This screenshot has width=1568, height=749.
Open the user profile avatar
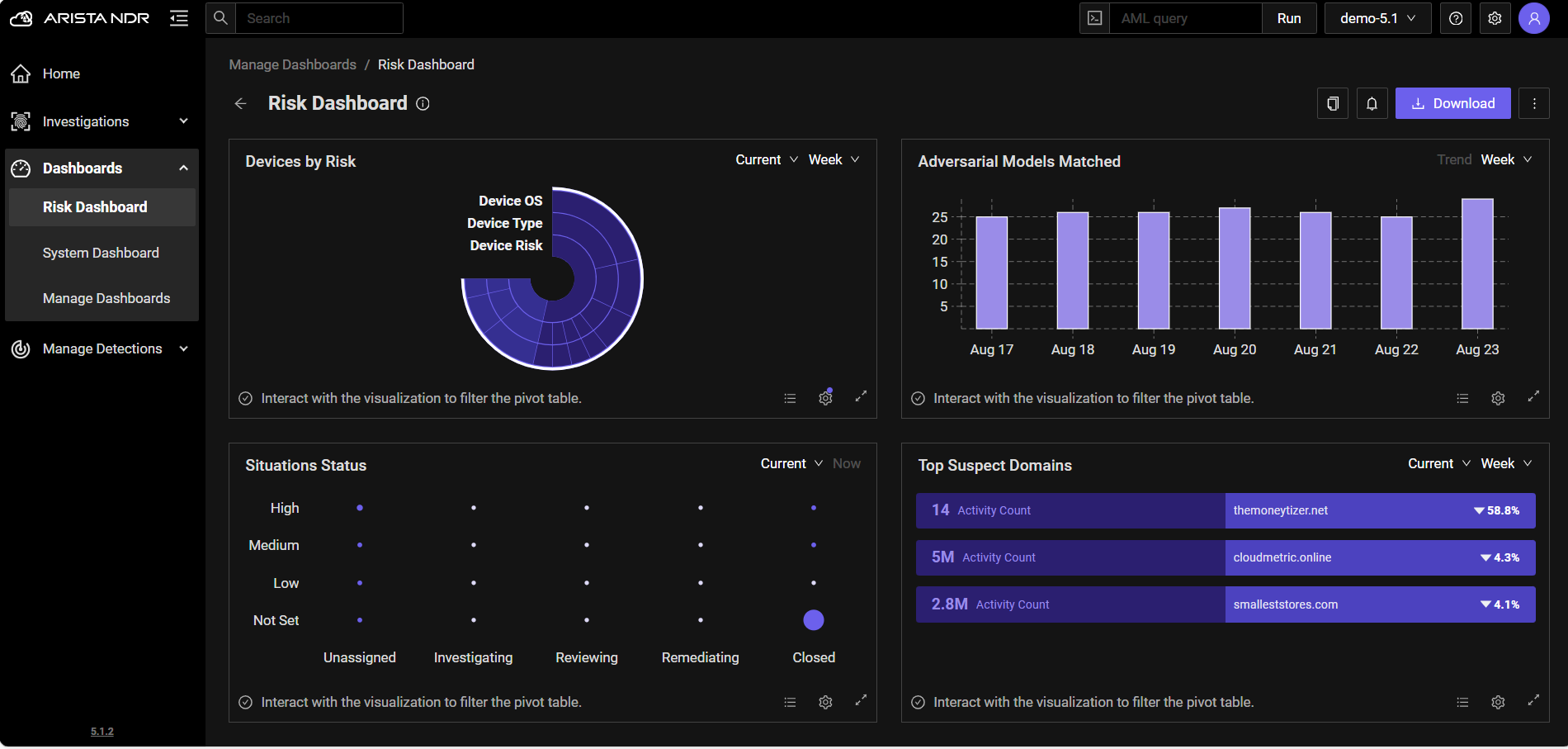[x=1533, y=18]
